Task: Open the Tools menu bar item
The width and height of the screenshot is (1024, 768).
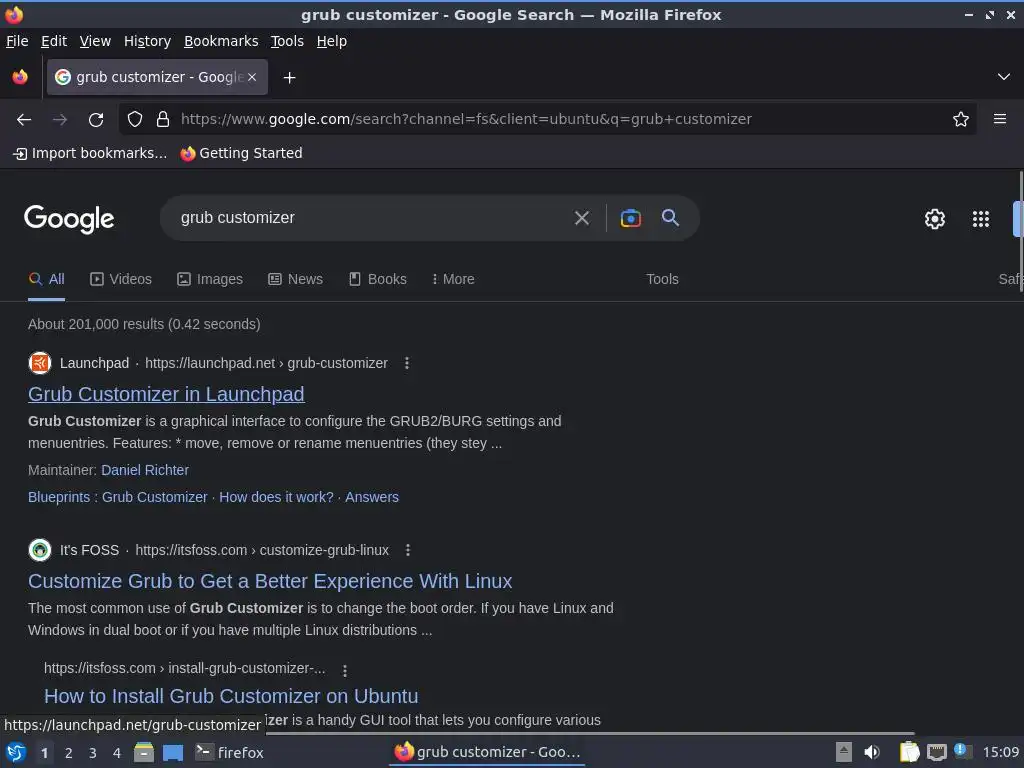Action: (x=287, y=41)
